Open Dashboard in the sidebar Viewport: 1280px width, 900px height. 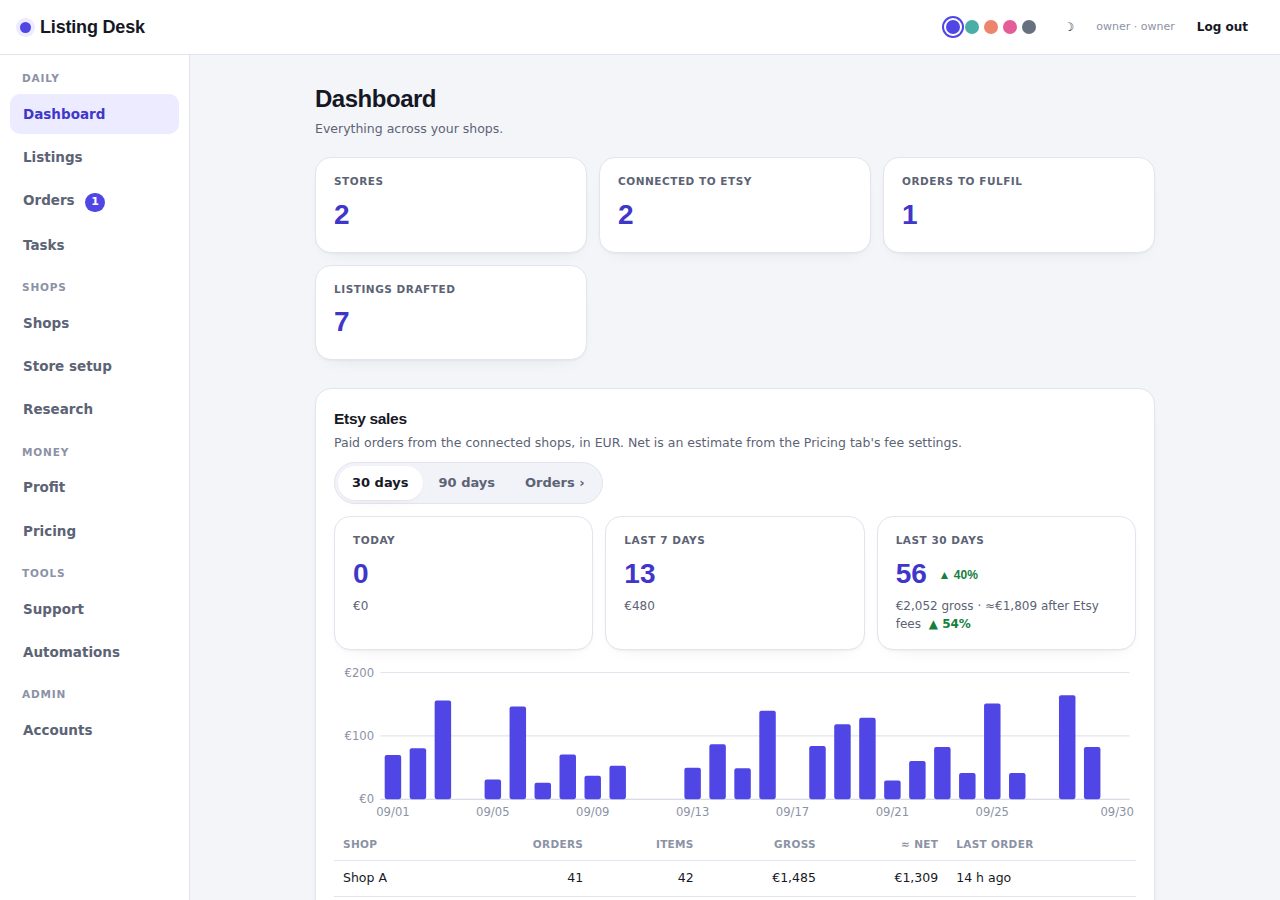(94, 114)
